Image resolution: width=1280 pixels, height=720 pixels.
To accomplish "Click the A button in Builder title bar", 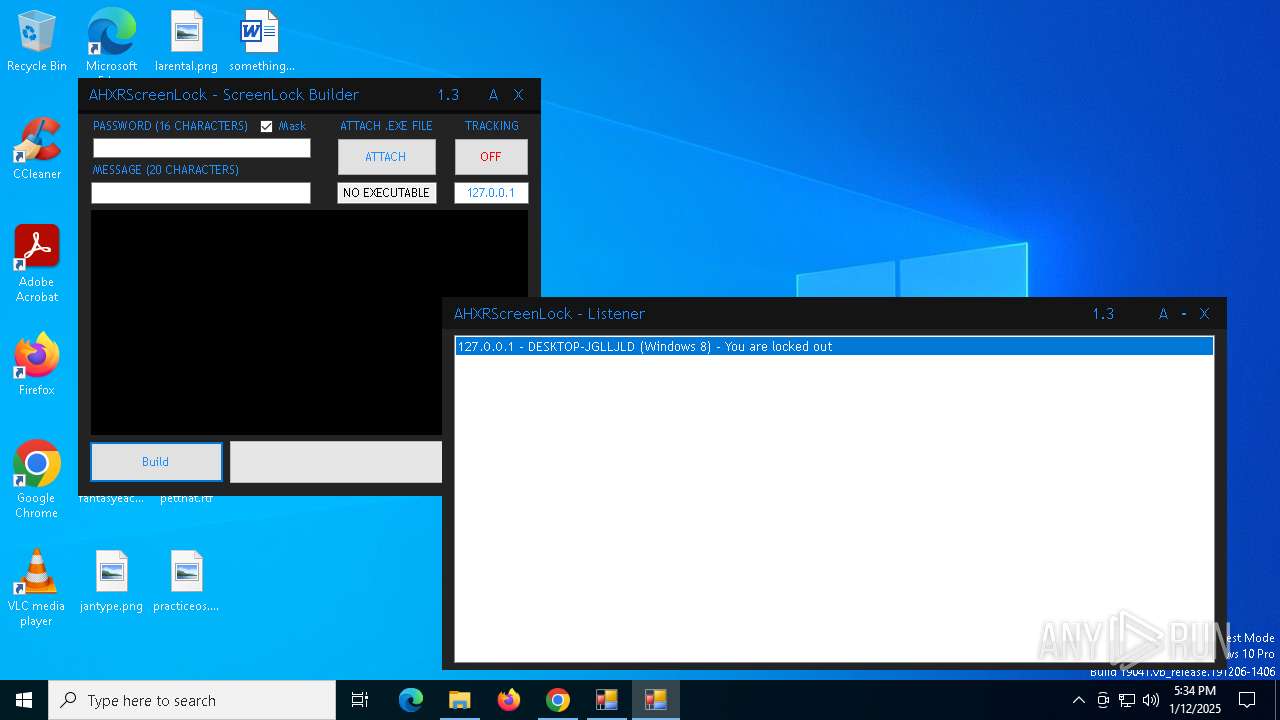I will [x=493, y=95].
